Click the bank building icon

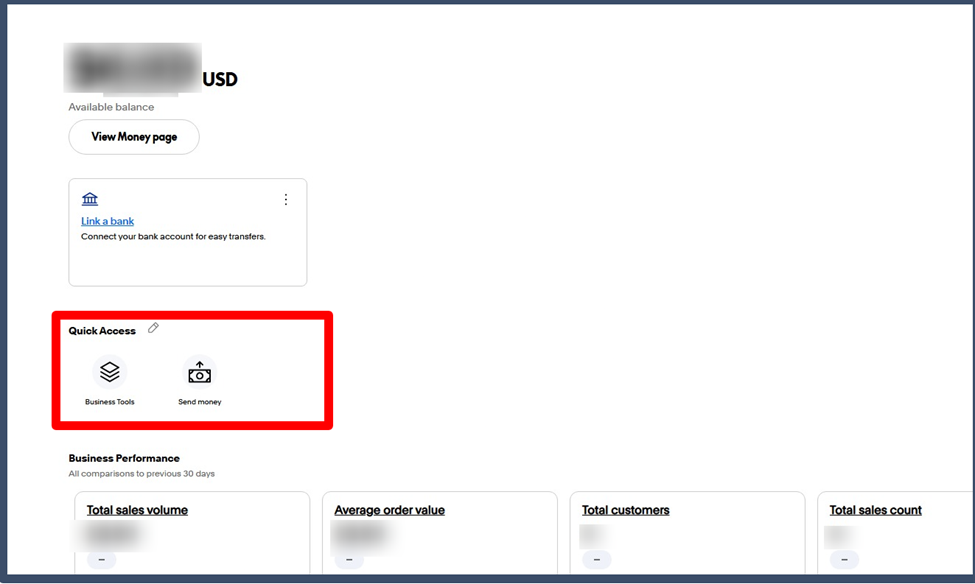[x=90, y=199]
